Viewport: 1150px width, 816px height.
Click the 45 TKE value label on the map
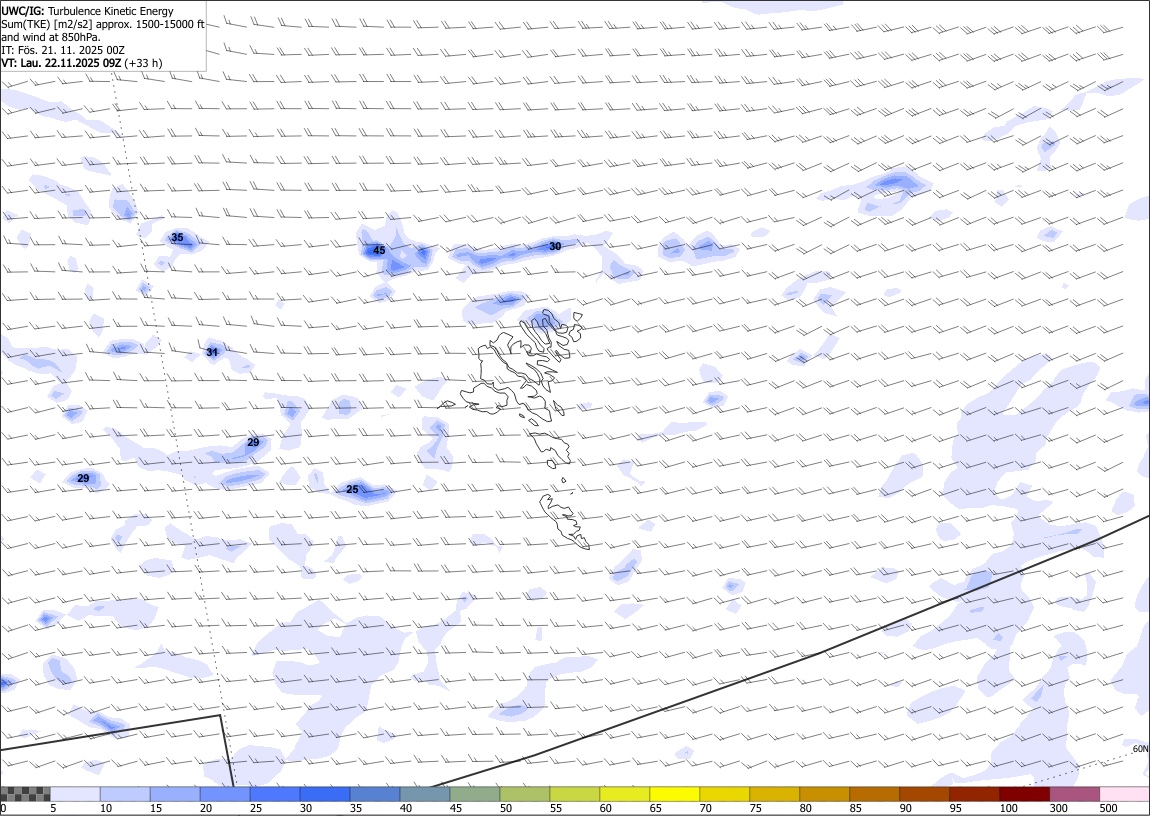click(379, 250)
